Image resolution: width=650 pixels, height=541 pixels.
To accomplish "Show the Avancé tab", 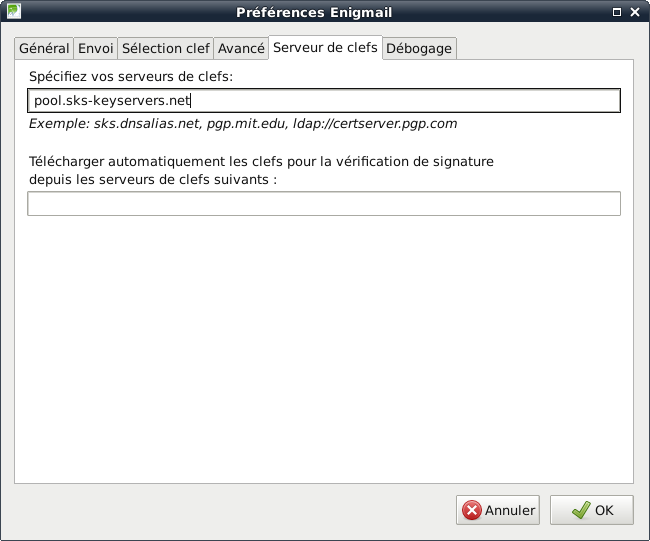I will tap(241, 48).
